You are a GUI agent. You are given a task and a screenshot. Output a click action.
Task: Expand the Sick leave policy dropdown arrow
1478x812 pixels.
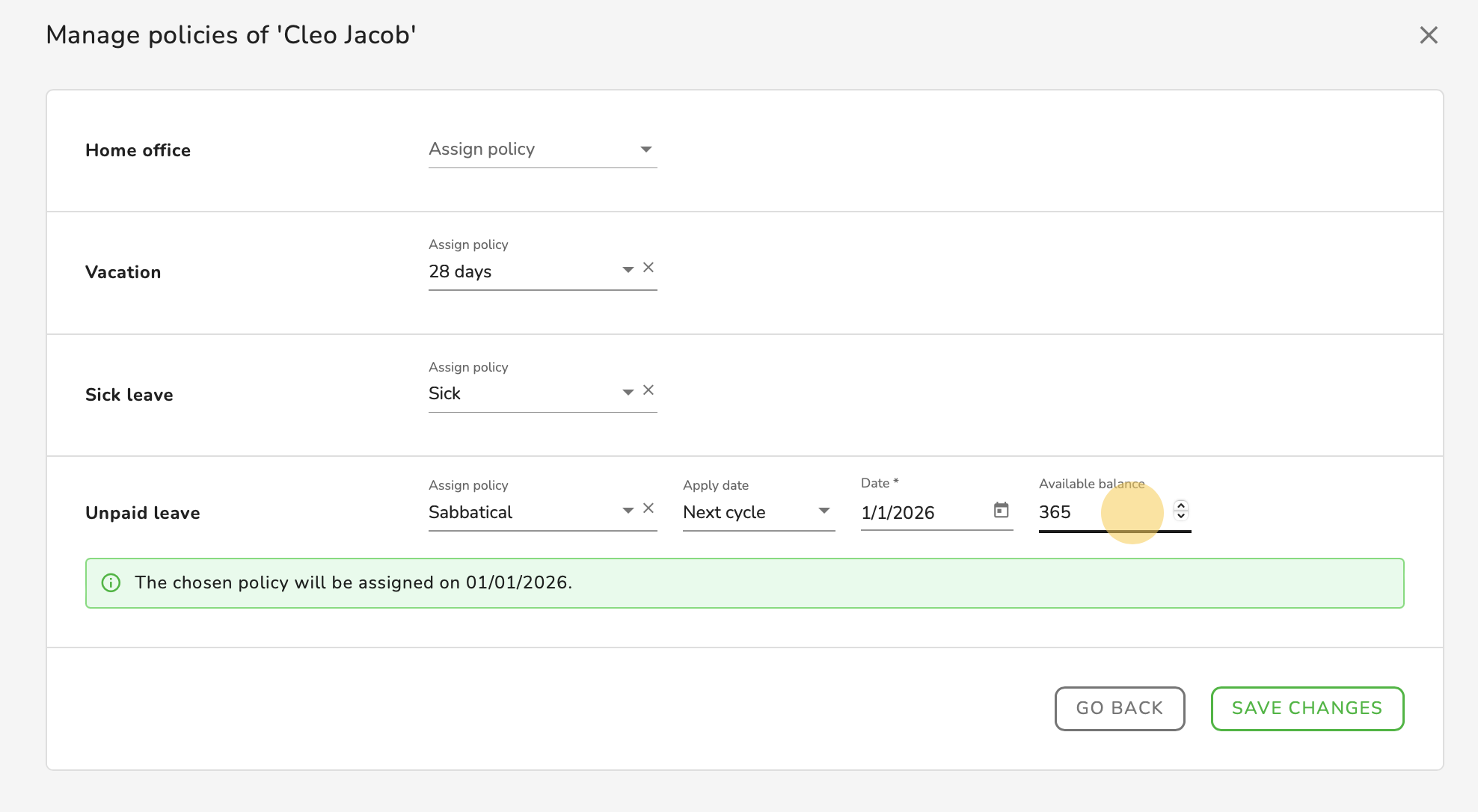click(628, 392)
